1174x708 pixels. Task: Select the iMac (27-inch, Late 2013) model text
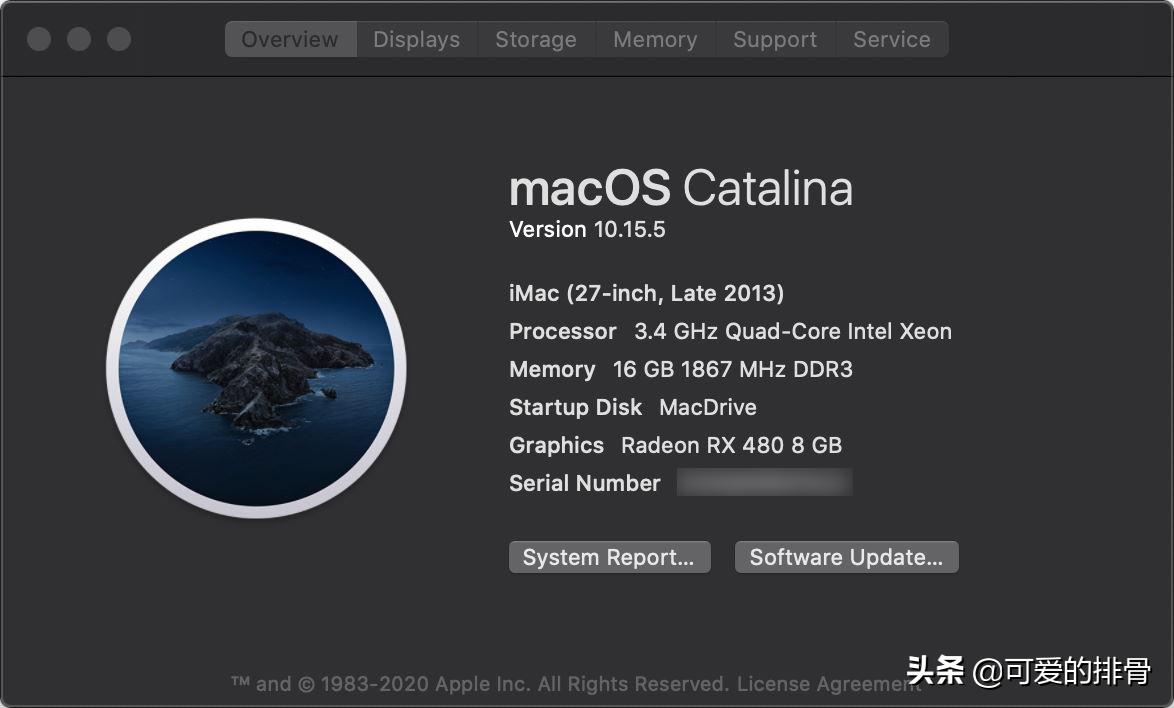pyautogui.click(x=646, y=293)
